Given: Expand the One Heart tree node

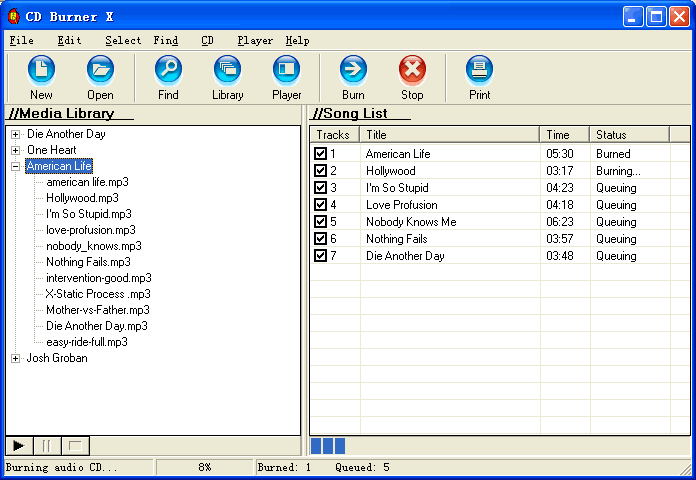Looking at the screenshot, I should 16,150.
